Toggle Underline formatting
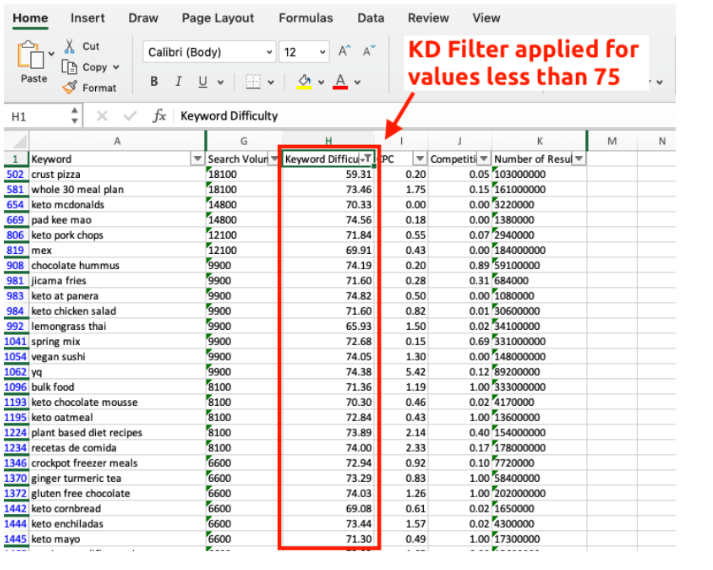This screenshot has width=713, height=570. tap(203, 81)
